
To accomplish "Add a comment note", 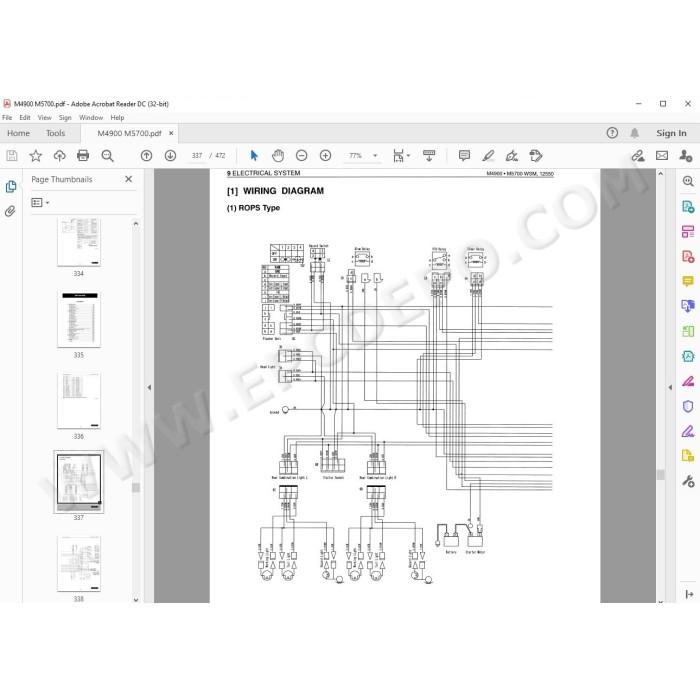I will (x=464, y=156).
